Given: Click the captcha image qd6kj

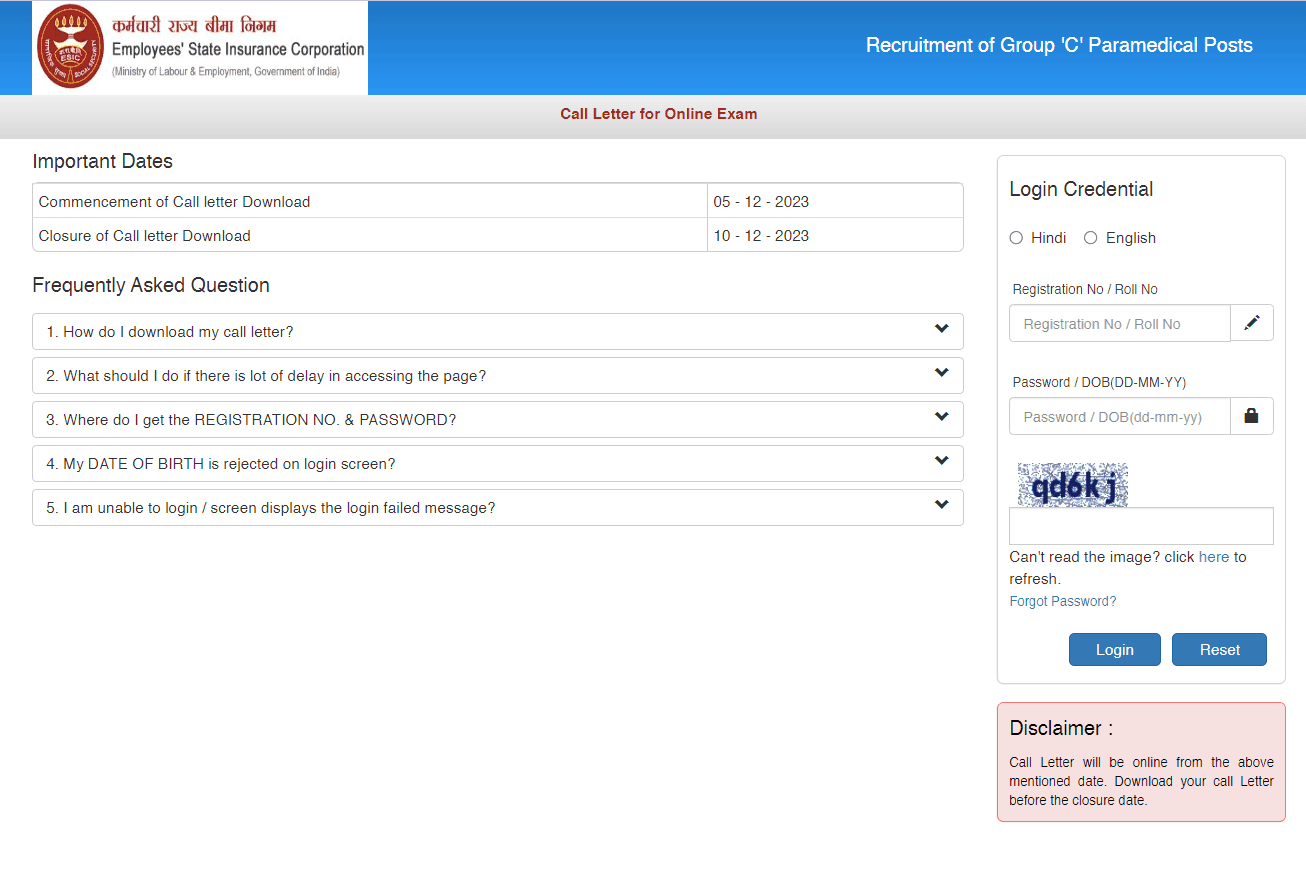Looking at the screenshot, I should pyautogui.click(x=1073, y=485).
